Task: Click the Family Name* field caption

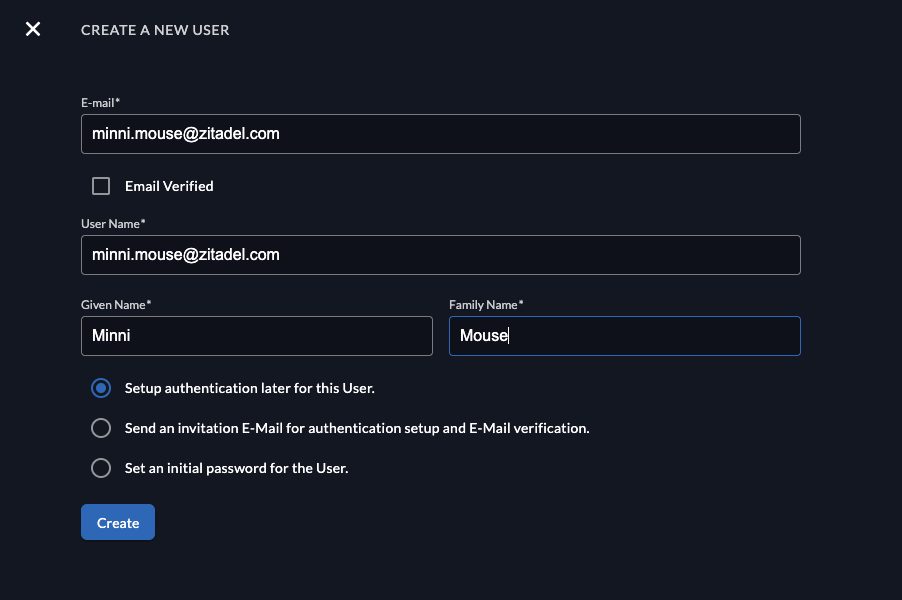Action: 486,304
